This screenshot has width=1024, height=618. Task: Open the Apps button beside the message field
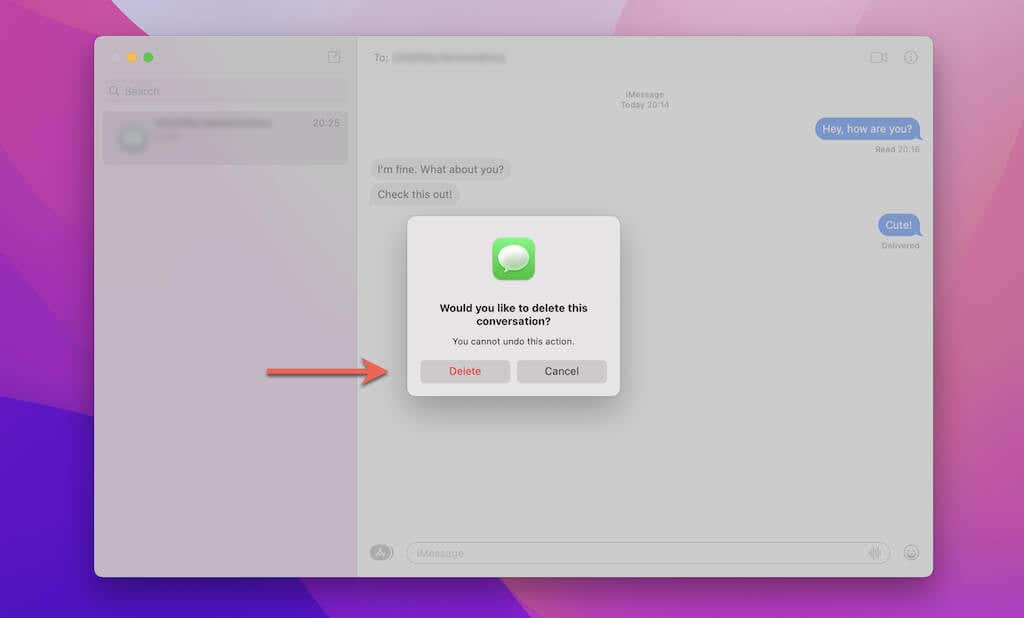click(x=381, y=553)
